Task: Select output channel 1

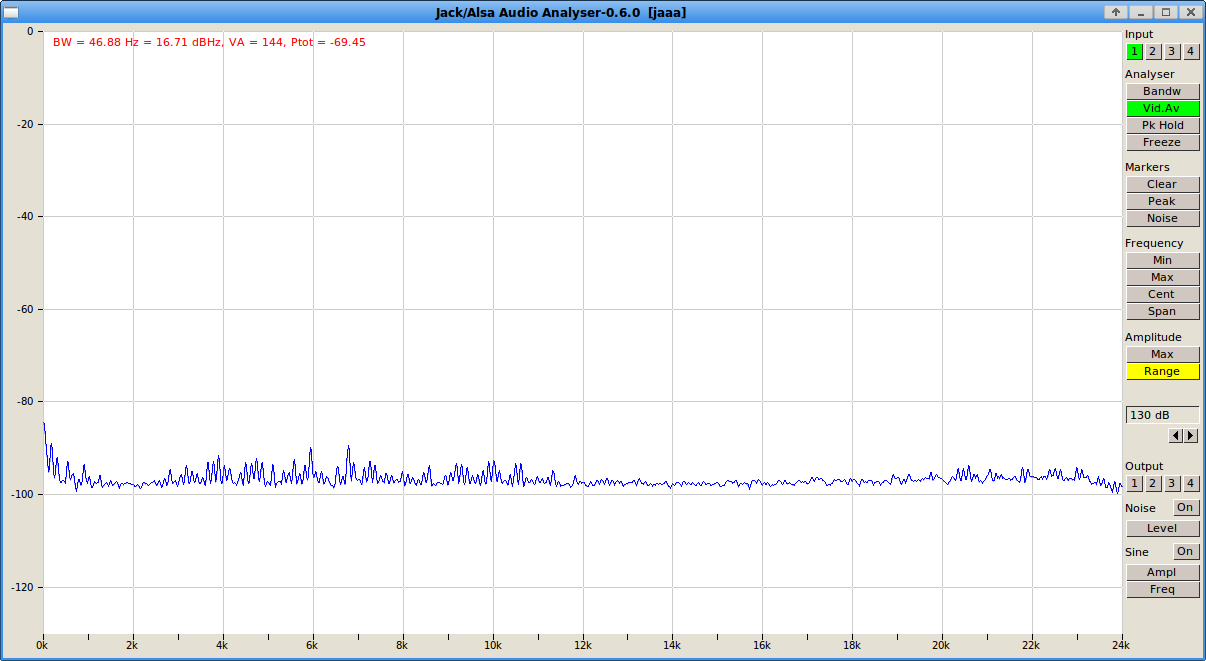Action: click(x=1134, y=484)
